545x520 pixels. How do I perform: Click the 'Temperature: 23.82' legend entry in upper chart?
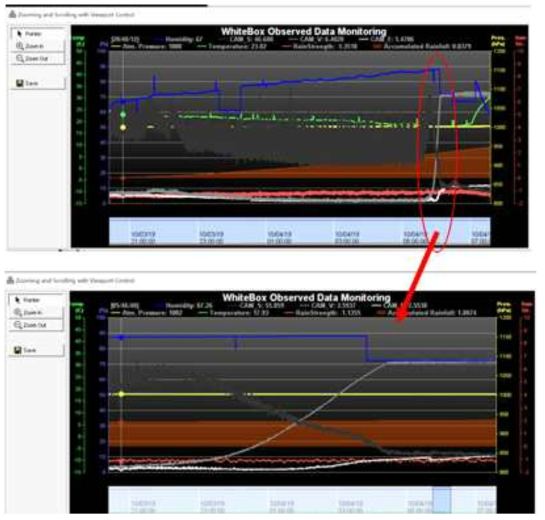point(232,46)
